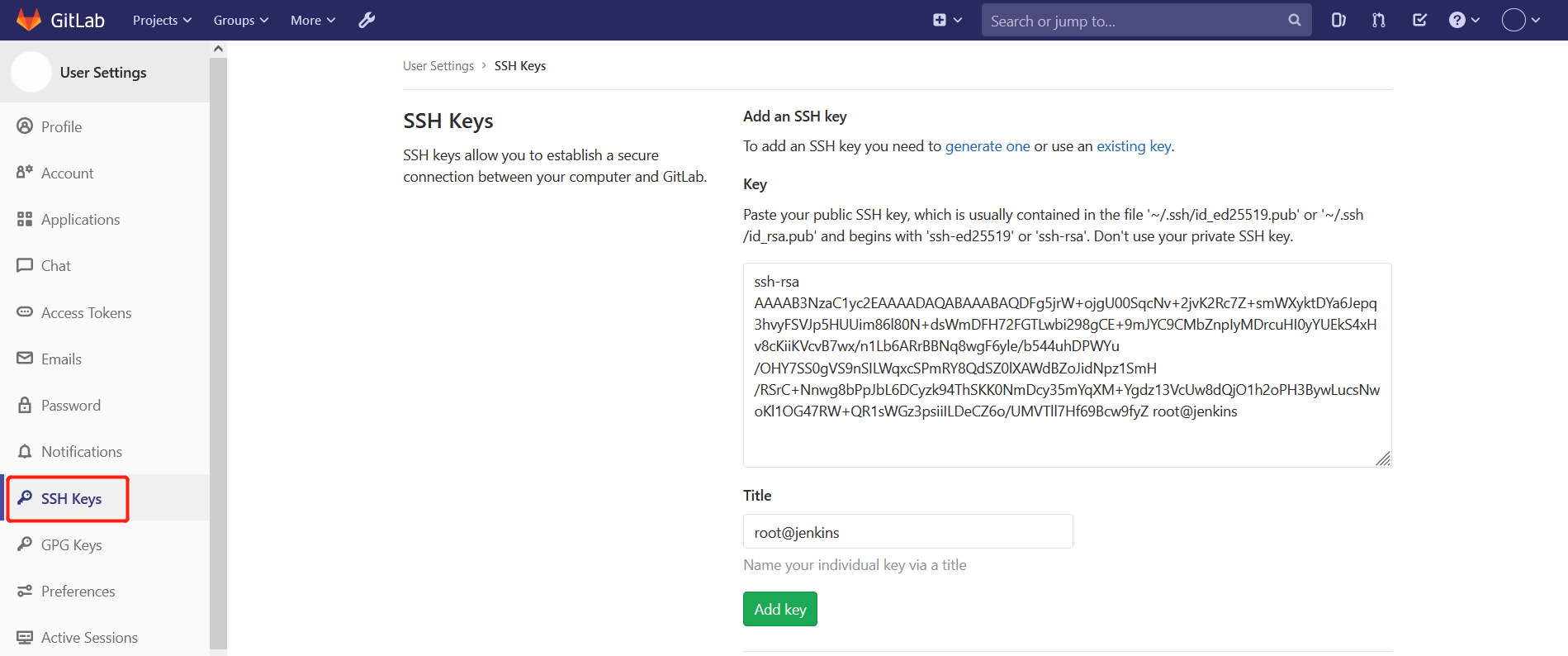Open the merge requests icon
Screen dimensions: 1568x656
click(x=1379, y=20)
